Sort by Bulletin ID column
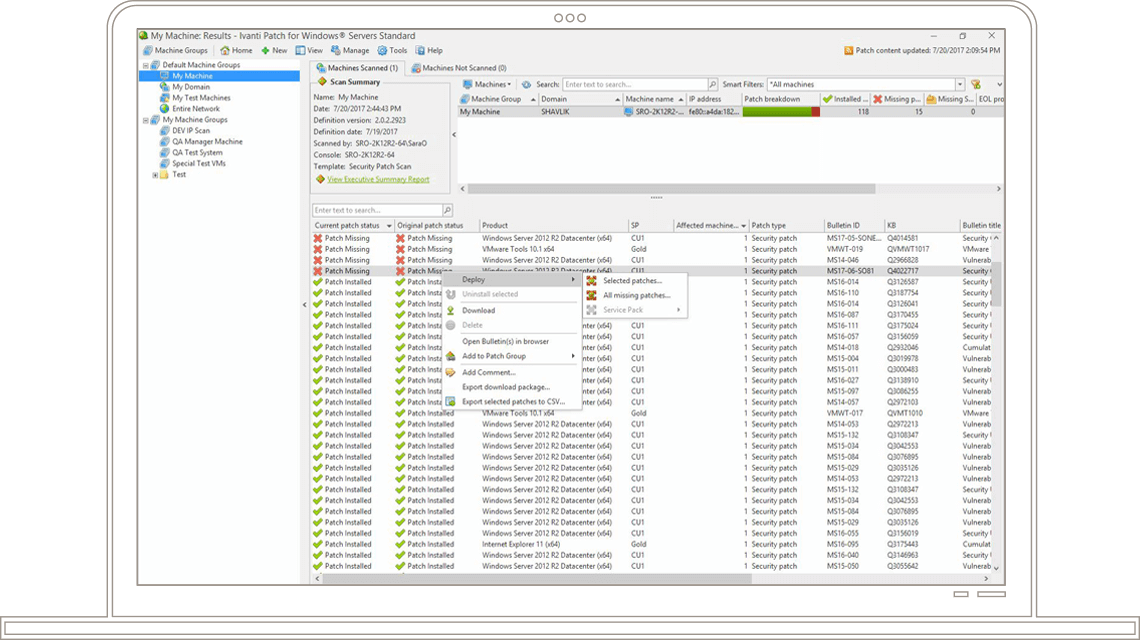Screen dimensions: 1140x640 tap(853, 225)
